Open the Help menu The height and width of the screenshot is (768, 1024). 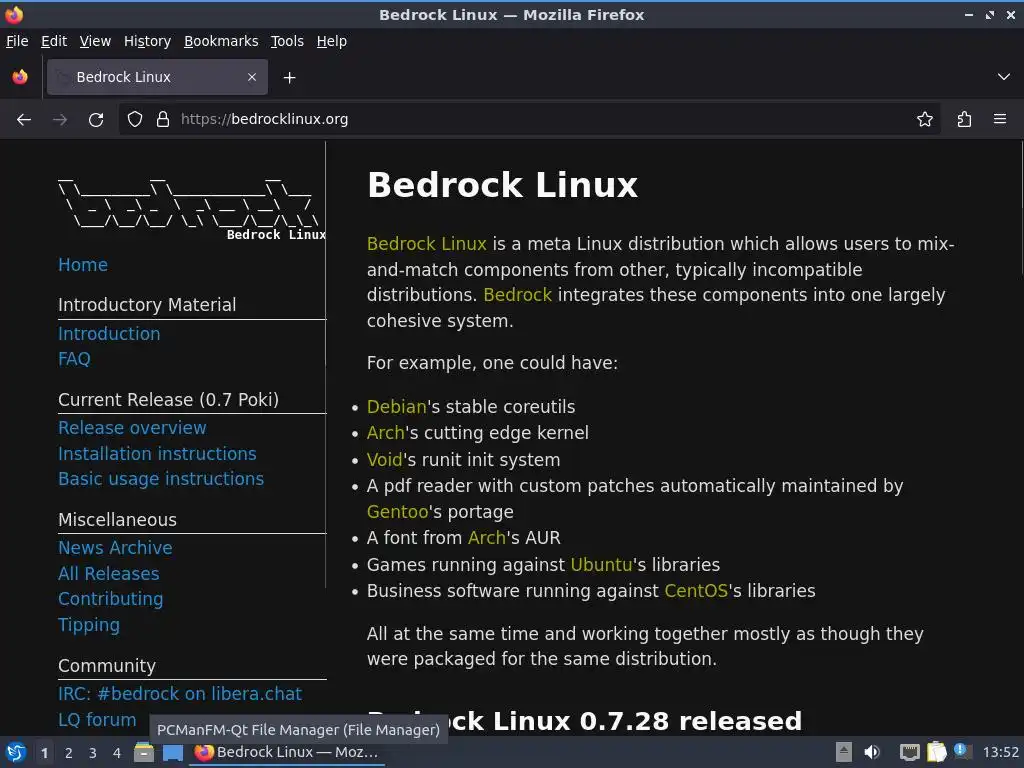[332, 41]
